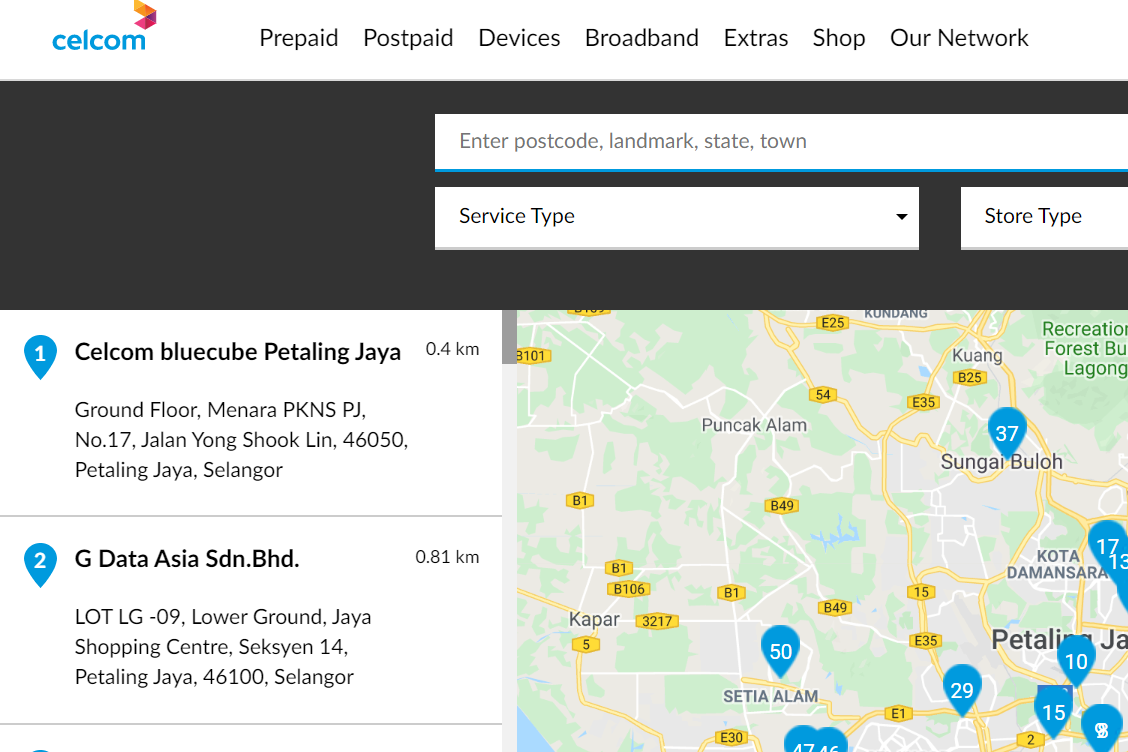
Task: Click the B49 road shield near Puncak Alam
Action: click(x=782, y=505)
